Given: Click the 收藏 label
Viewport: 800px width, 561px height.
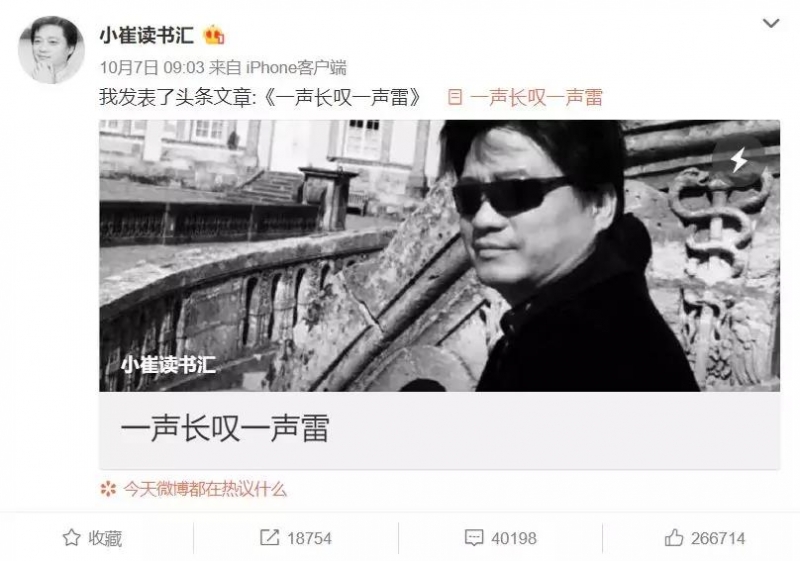Looking at the screenshot, I should [x=105, y=538].
